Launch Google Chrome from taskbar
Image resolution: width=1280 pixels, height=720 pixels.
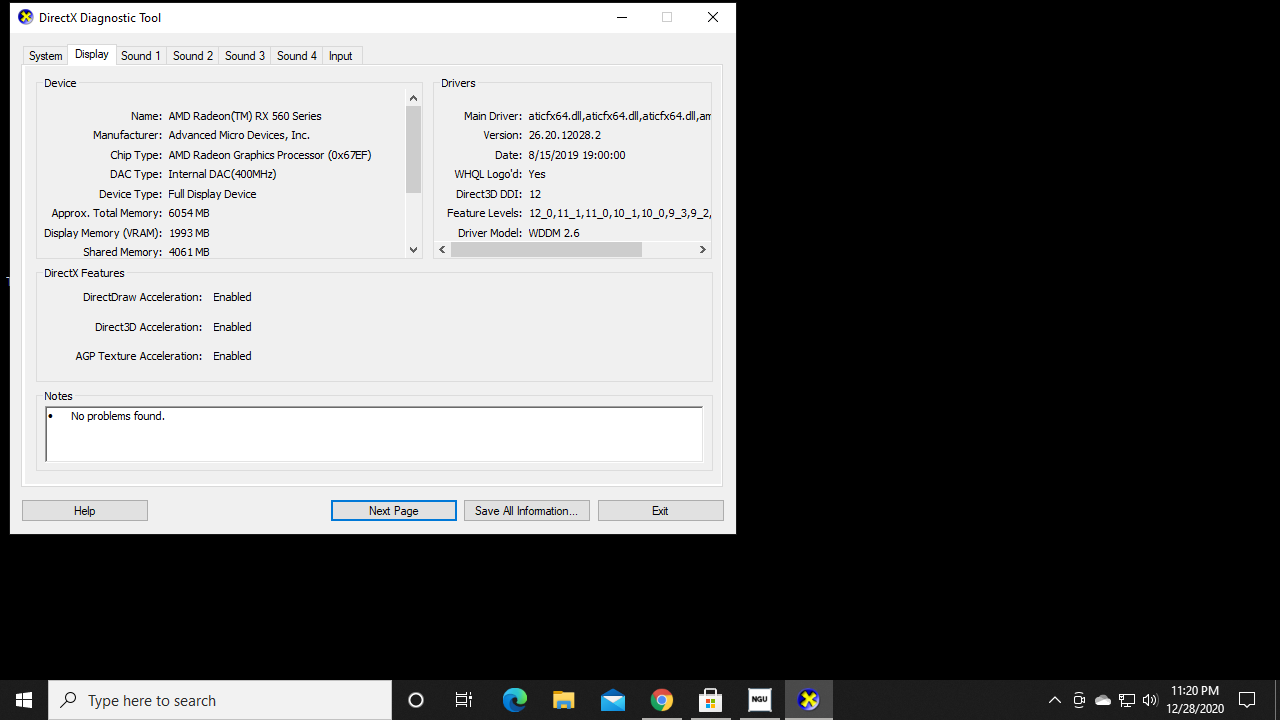[662, 700]
